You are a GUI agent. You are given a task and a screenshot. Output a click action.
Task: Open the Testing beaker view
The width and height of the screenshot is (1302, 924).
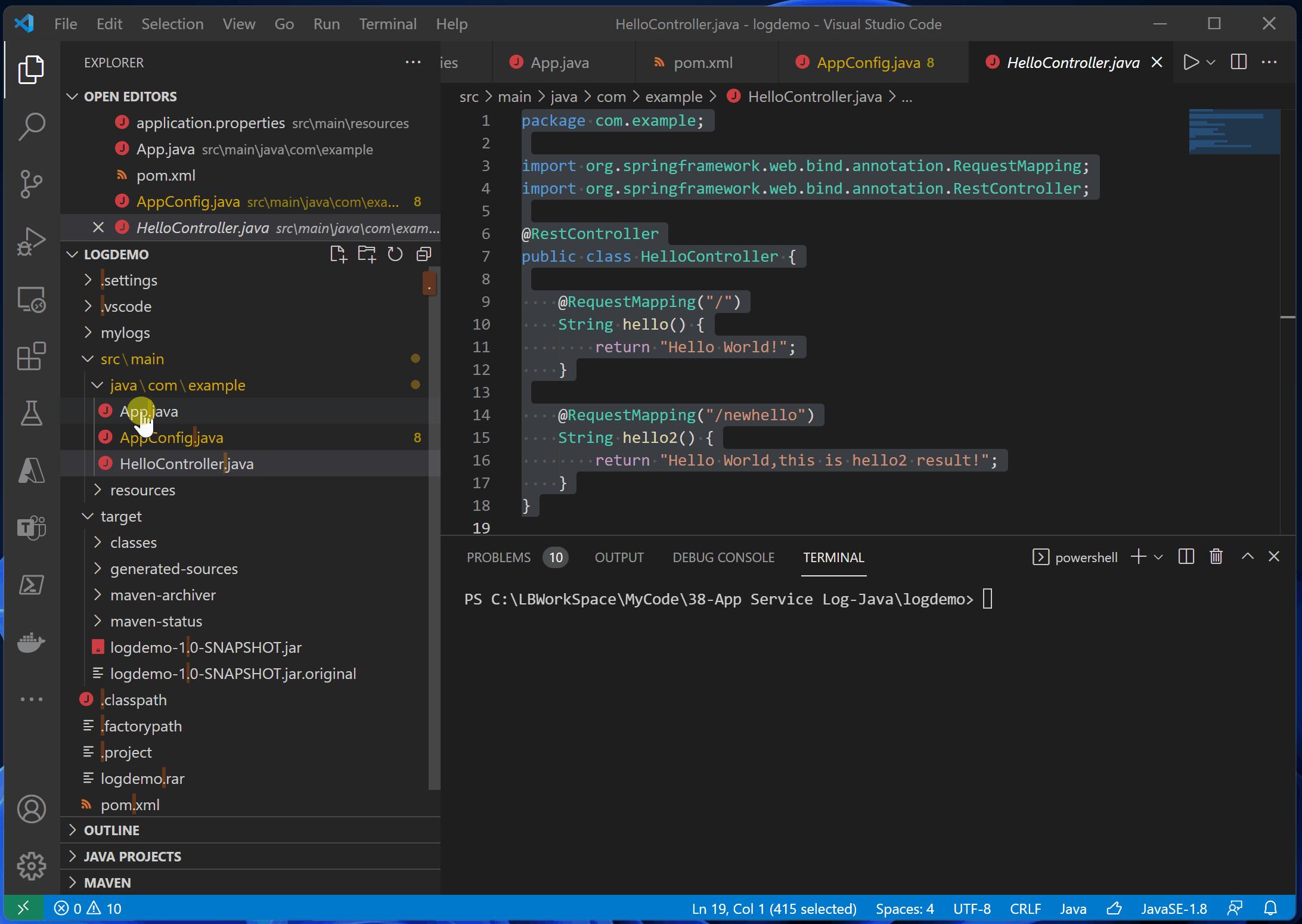coord(31,413)
